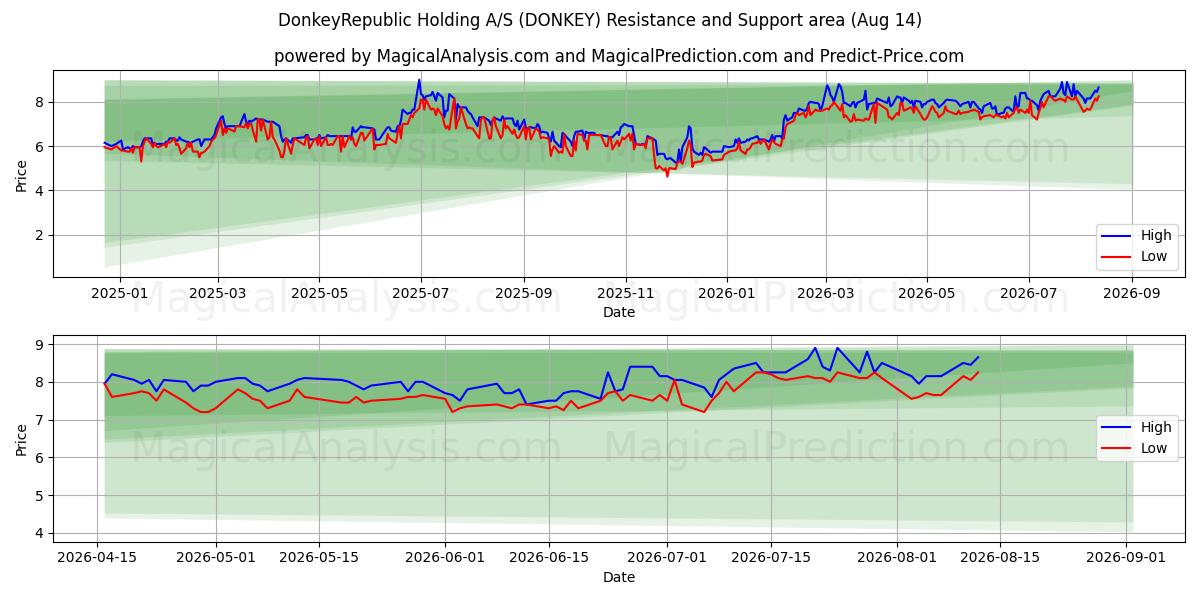Click the 2026-01 tick label on top chart

point(727,295)
